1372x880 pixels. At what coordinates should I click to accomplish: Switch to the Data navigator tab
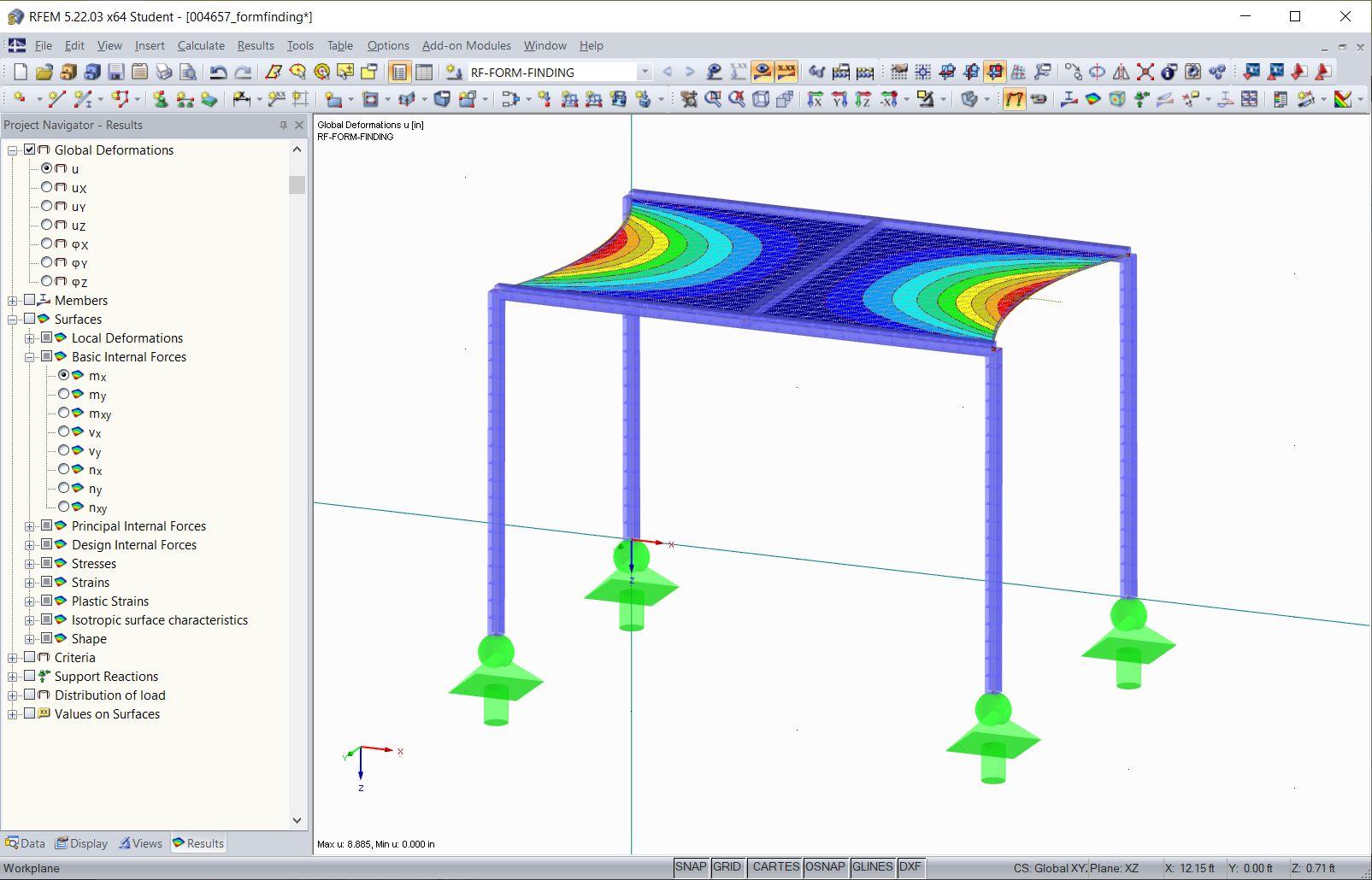(26, 843)
